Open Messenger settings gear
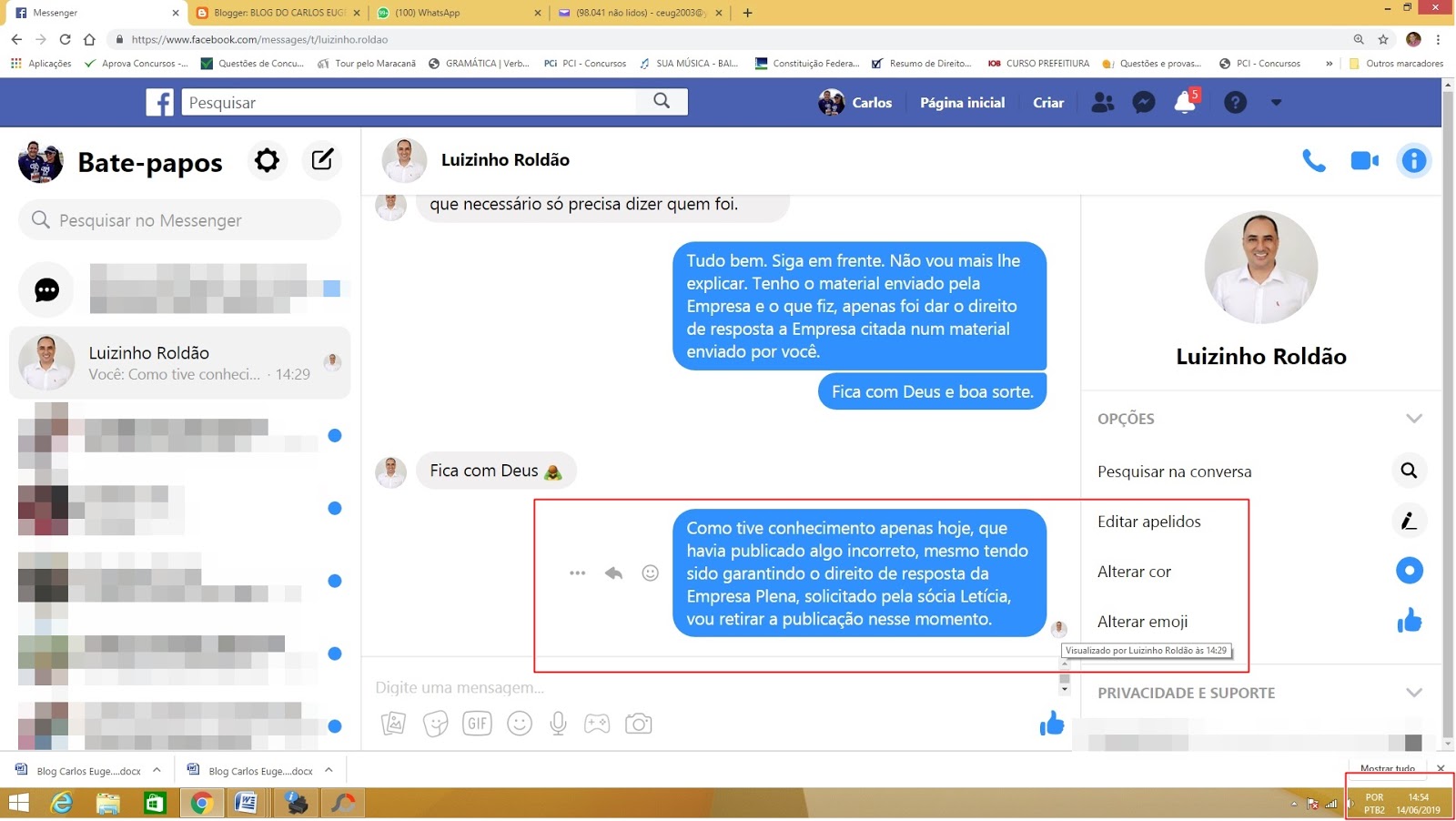 coord(267,161)
